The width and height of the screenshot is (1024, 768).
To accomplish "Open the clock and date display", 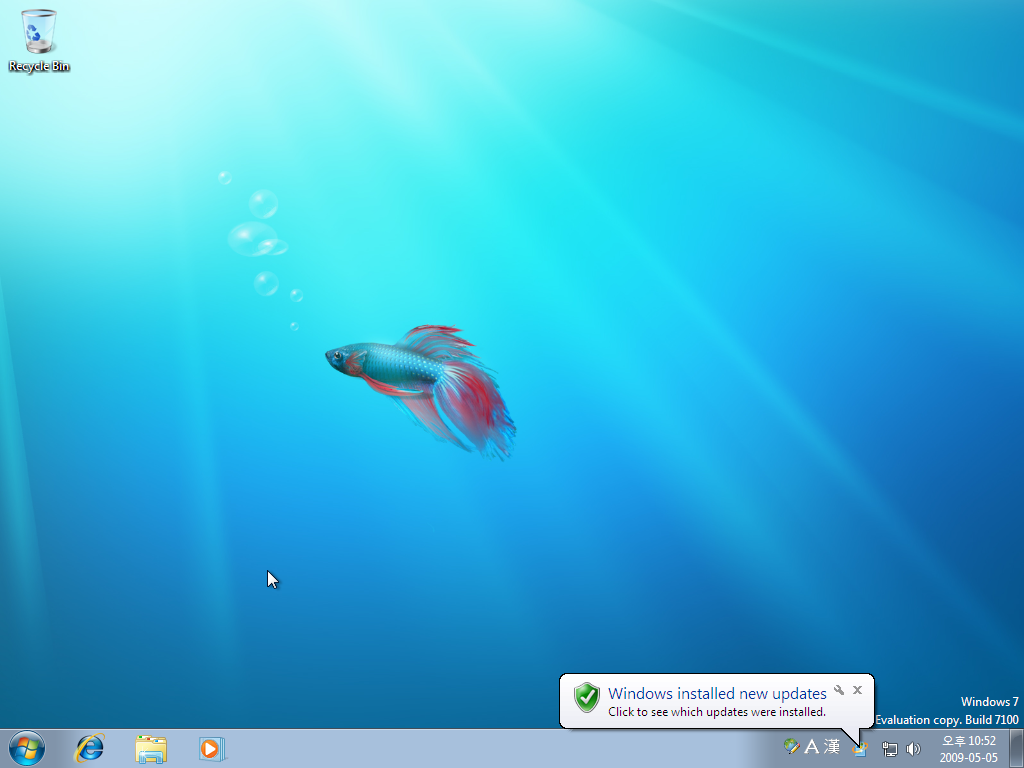I will pyautogui.click(x=968, y=749).
